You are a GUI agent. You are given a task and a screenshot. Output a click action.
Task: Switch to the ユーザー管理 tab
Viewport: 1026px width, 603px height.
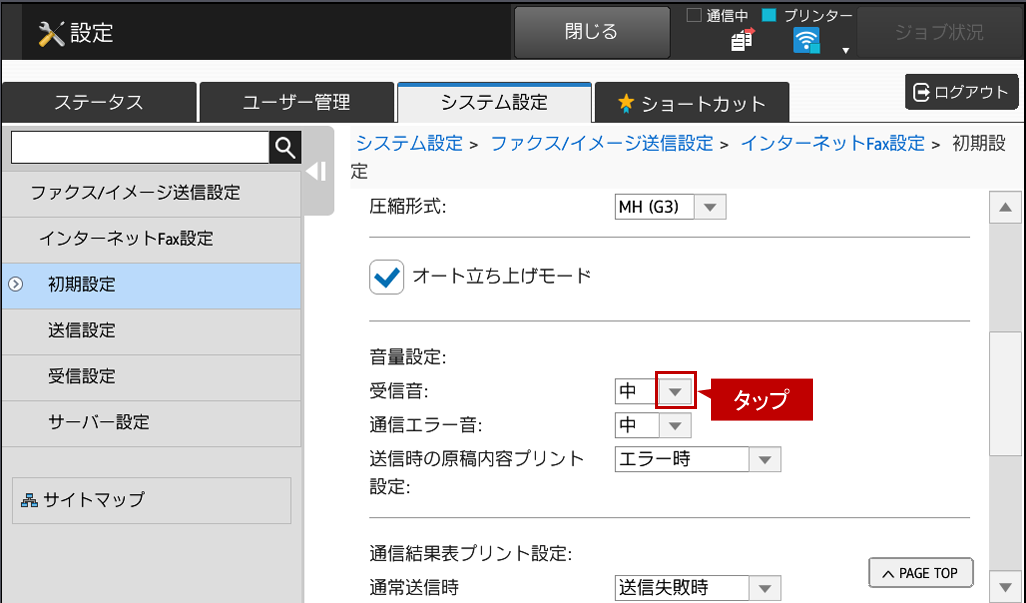(296, 103)
